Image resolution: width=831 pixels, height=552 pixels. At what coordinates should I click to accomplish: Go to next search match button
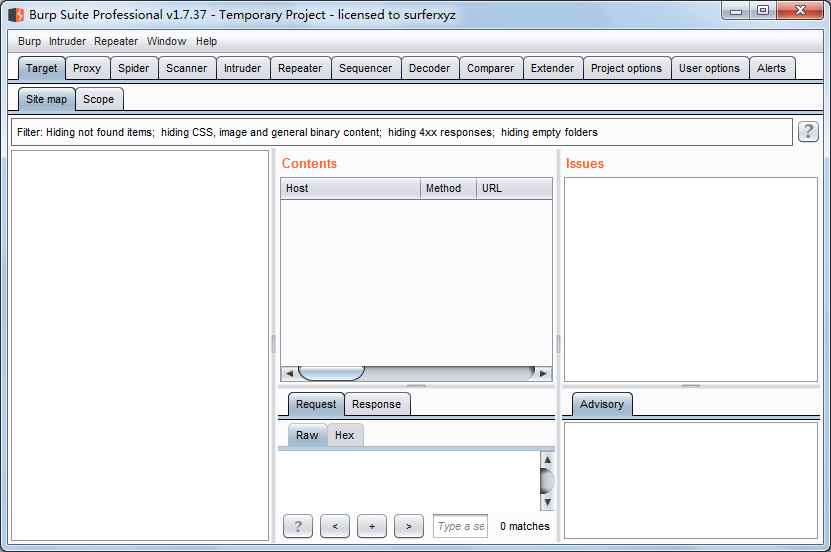click(x=409, y=526)
